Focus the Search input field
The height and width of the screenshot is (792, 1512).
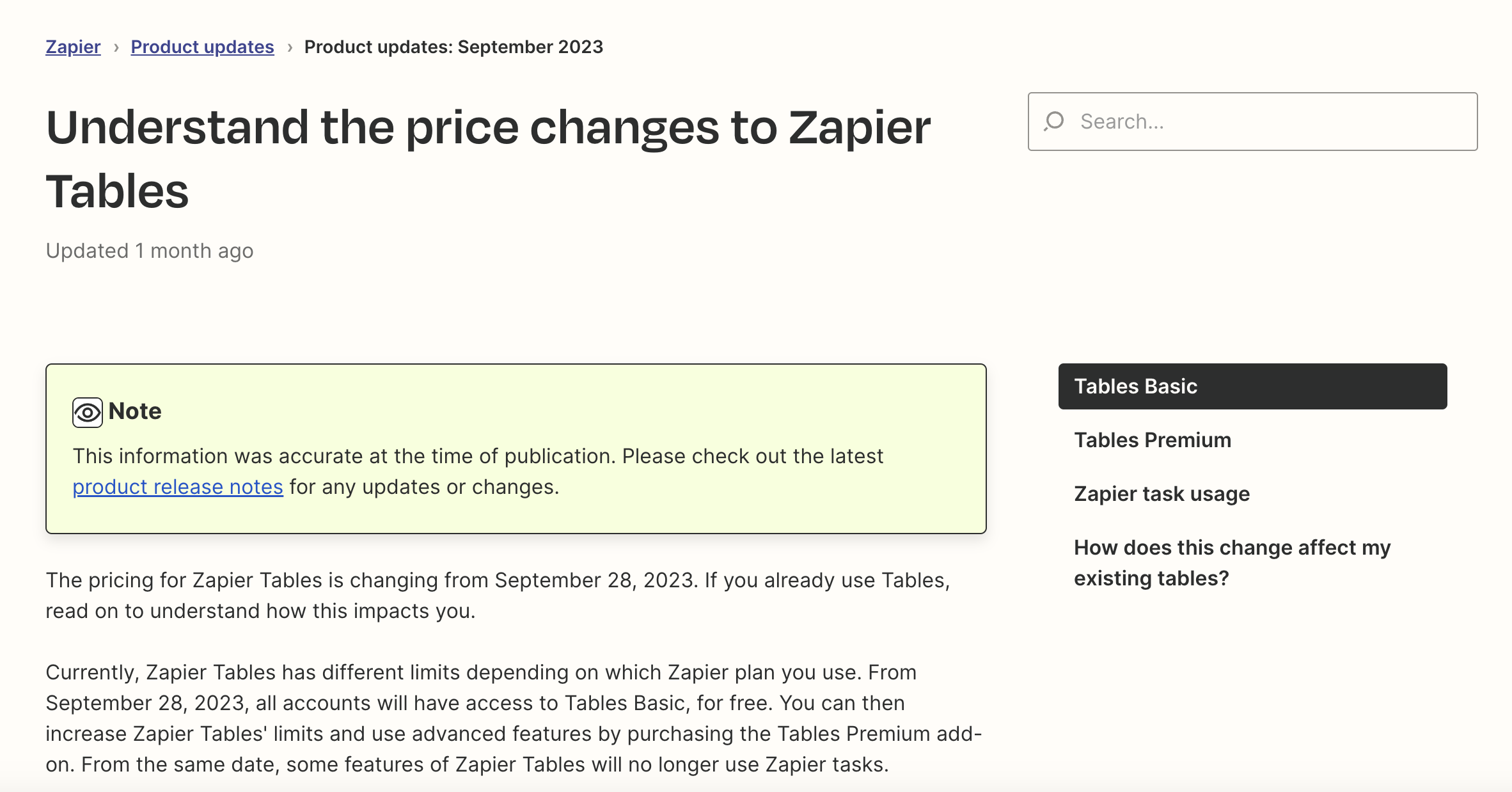point(1252,122)
